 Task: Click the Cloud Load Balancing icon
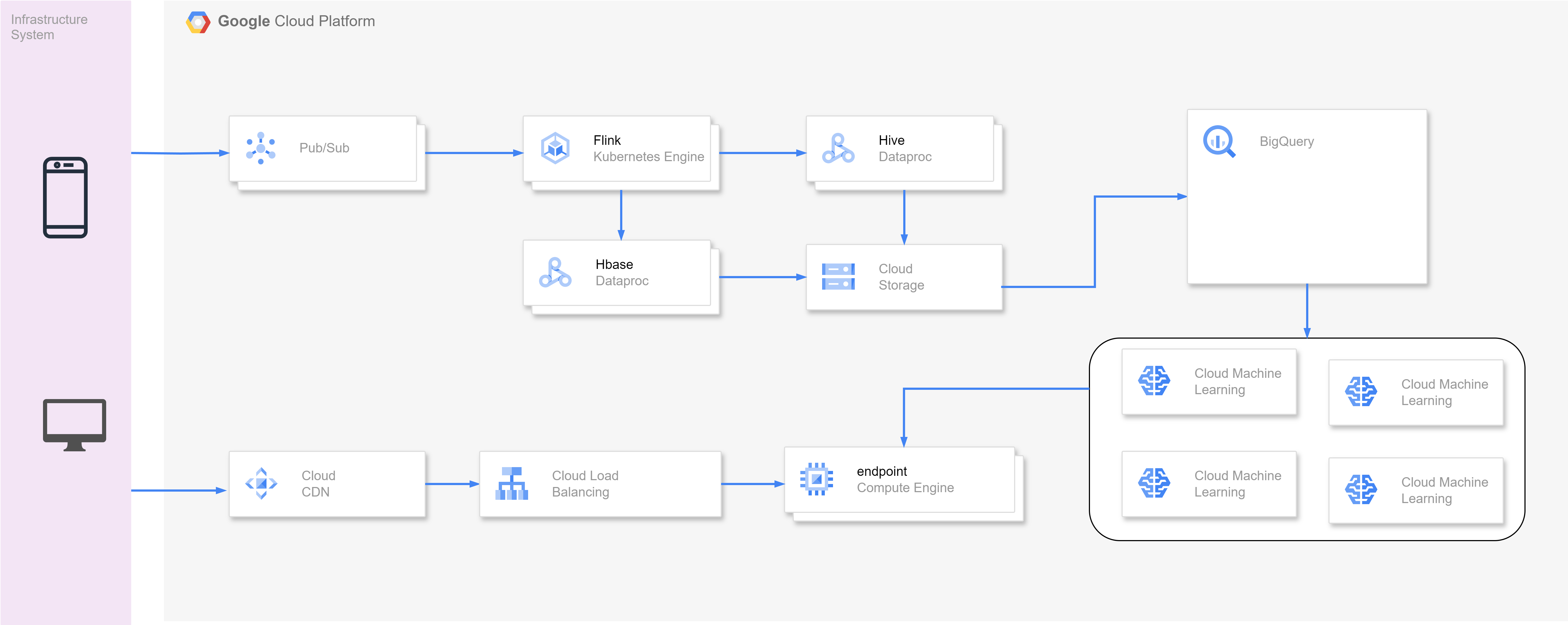point(511,483)
